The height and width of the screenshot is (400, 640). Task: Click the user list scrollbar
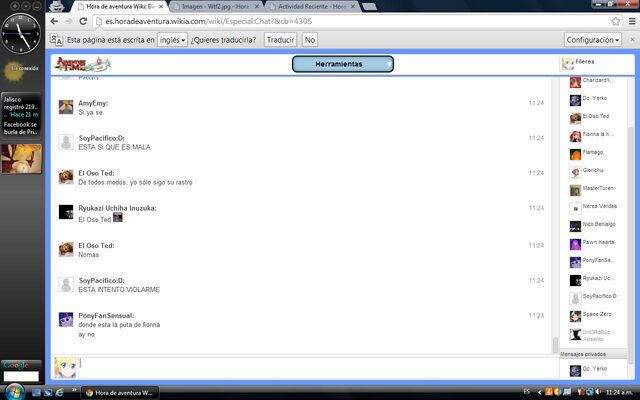pos(631,245)
